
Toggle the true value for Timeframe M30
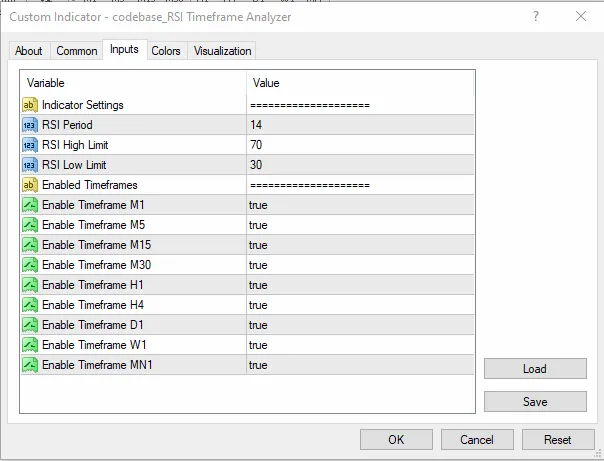click(258, 265)
